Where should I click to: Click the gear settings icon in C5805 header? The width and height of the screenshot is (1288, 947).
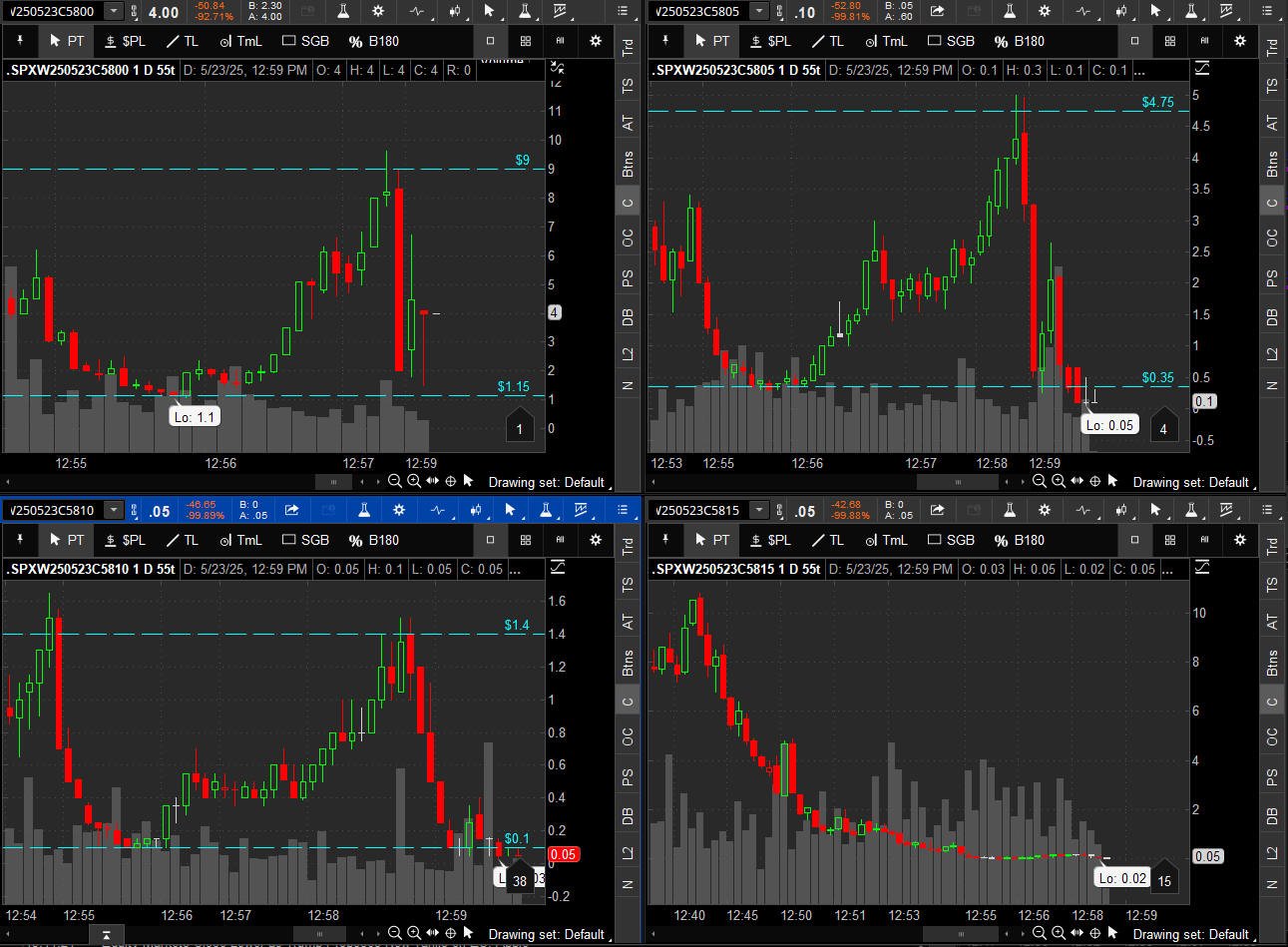[1045, 11]
